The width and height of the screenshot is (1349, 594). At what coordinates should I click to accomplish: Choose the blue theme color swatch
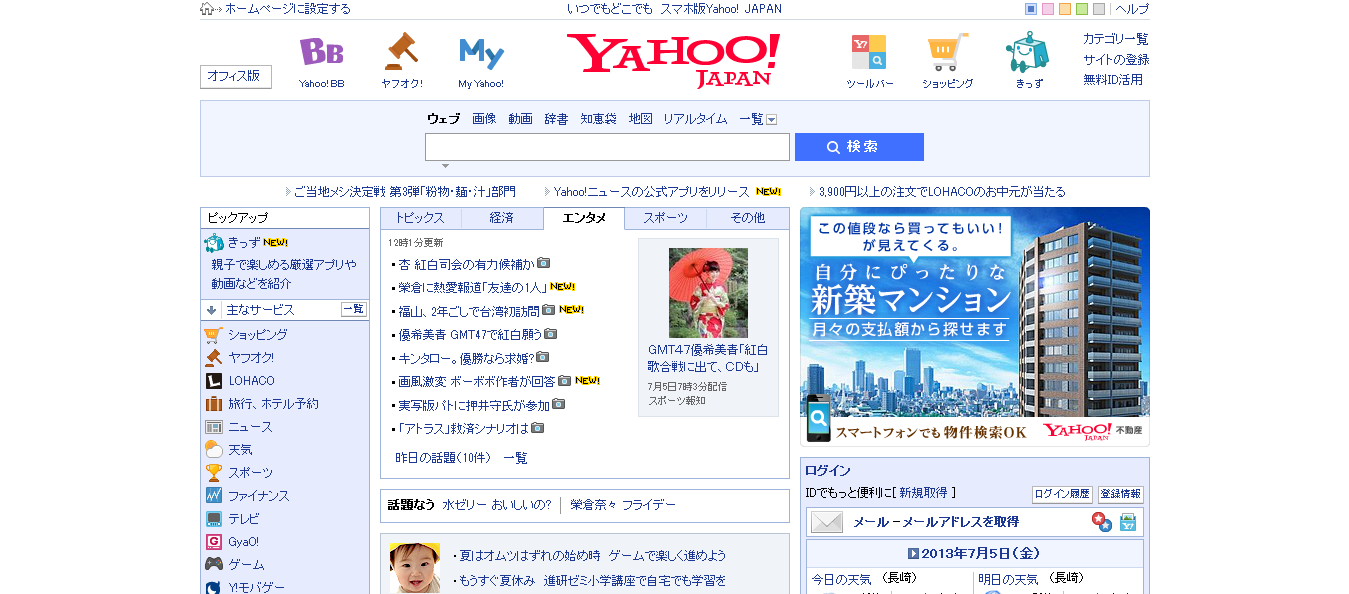pyautogui.click(x=1031, y=9)
